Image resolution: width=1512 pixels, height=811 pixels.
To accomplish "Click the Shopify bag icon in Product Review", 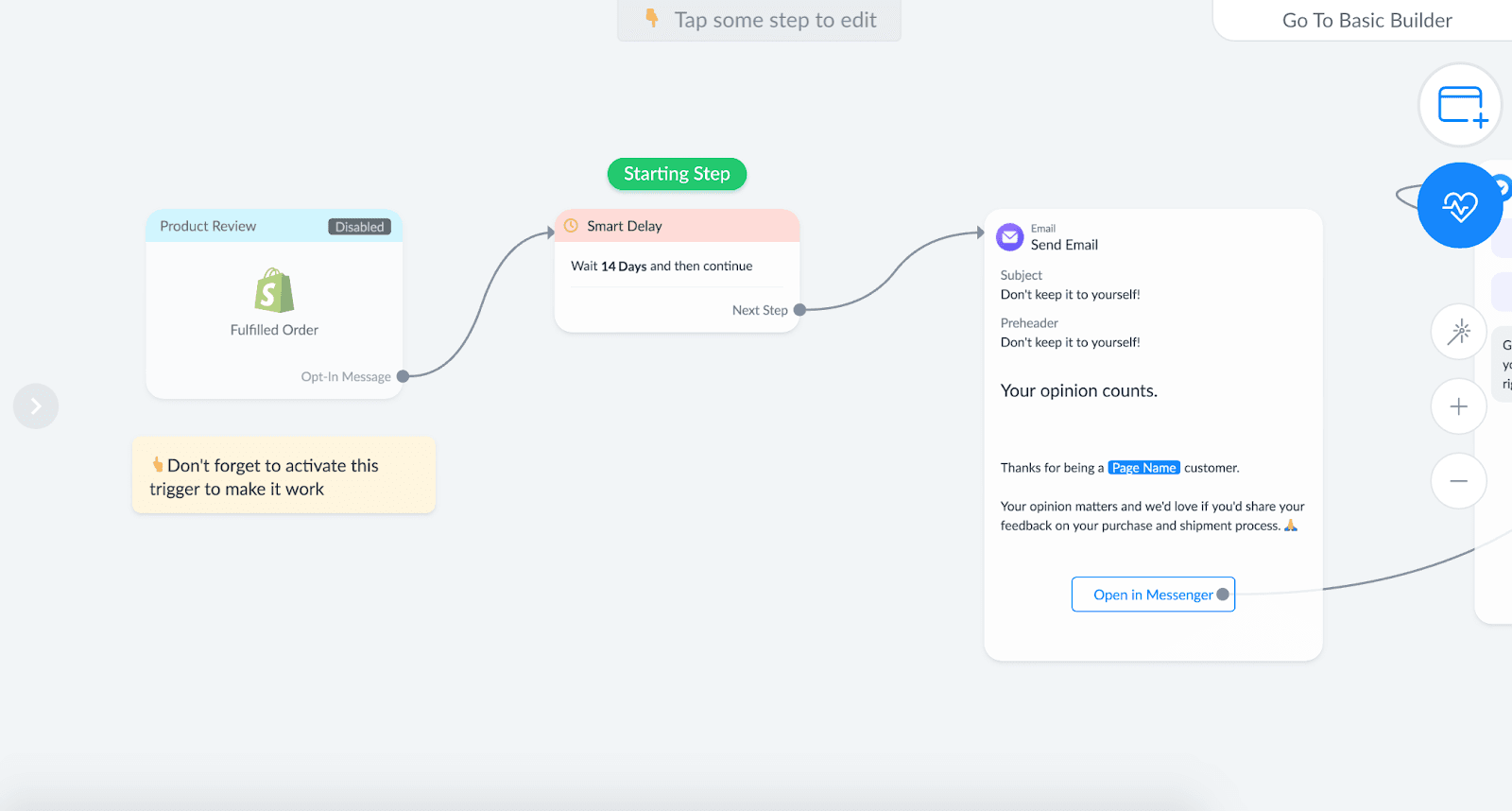I will (274, 290).
